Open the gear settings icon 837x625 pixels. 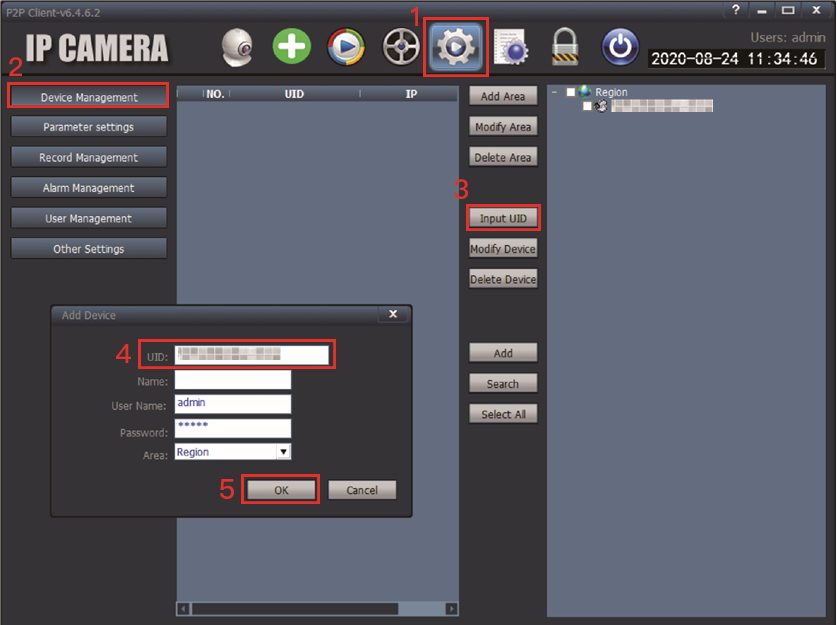point(455,47)
